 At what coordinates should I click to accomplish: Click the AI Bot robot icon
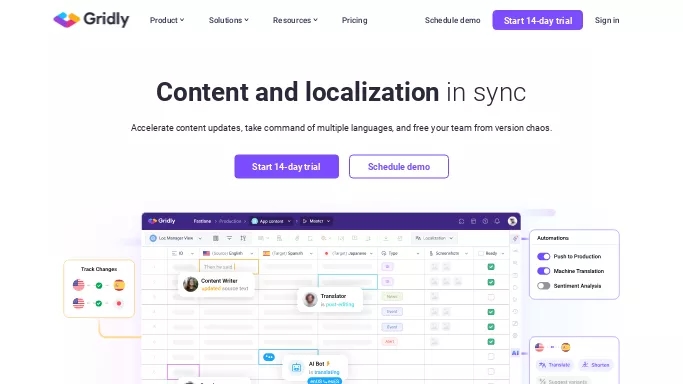coord(297,367)
